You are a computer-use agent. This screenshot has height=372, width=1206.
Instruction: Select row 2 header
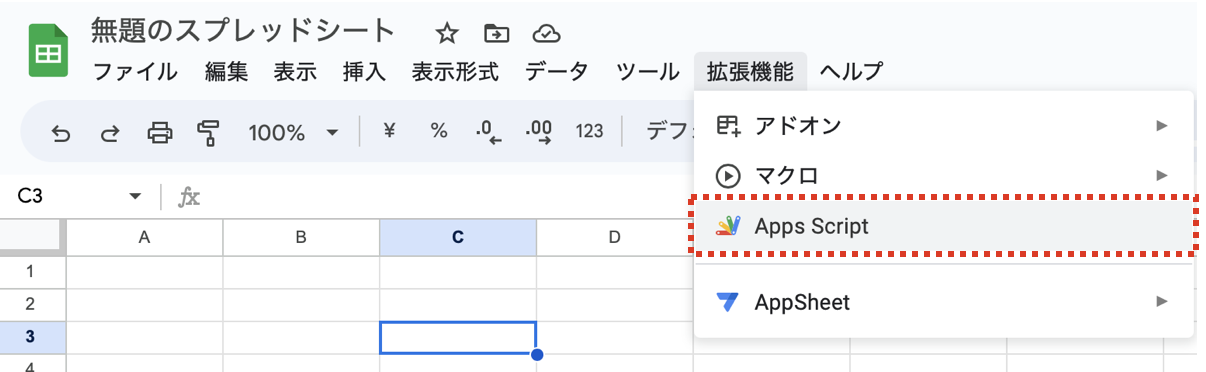pyautogui.click(x=32, y=304)
